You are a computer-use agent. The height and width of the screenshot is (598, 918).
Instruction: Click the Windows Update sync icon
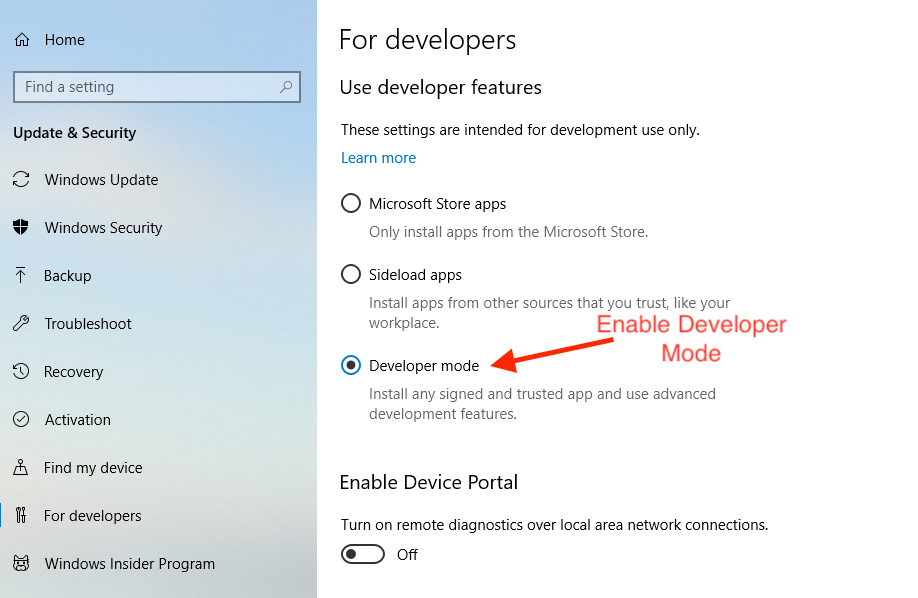21,180
